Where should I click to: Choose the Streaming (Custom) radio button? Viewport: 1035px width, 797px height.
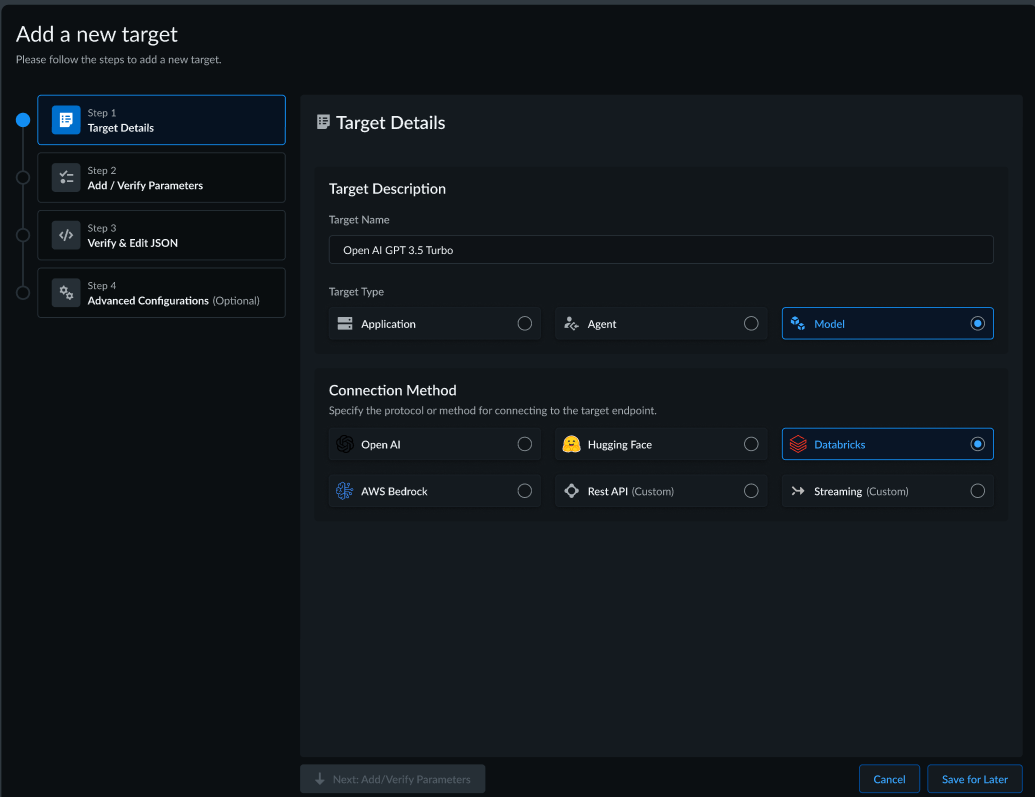pos(977,491)
